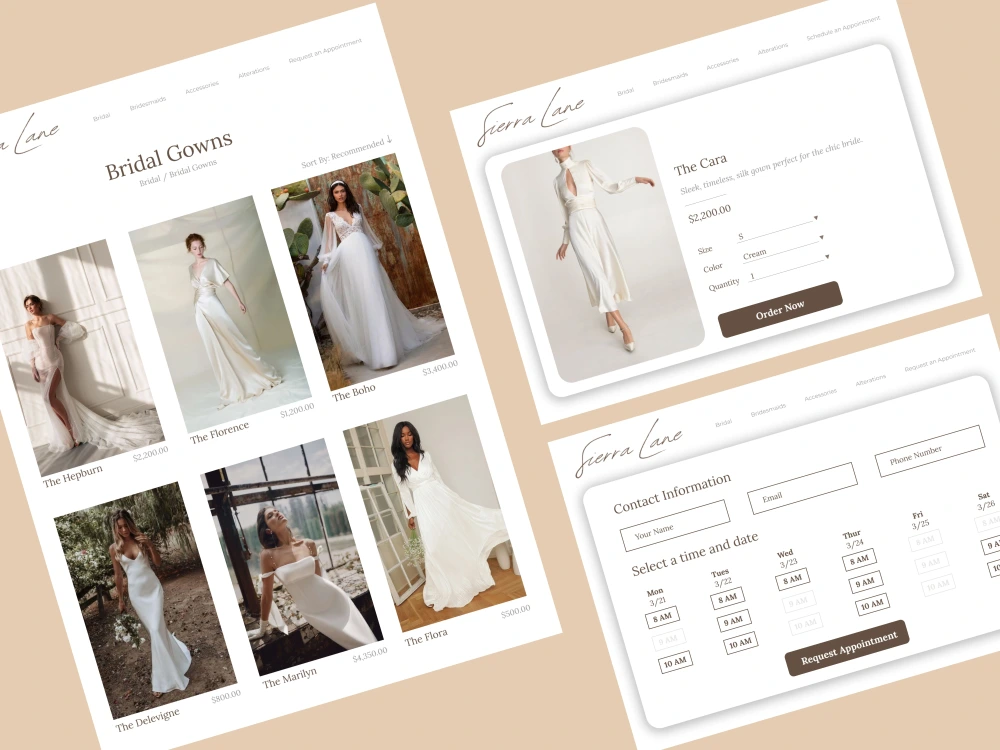The height and width of the screenshot is (750, 1000).
Task: Open the Color dropdown showing Cream
Action: tap(784, 247)
